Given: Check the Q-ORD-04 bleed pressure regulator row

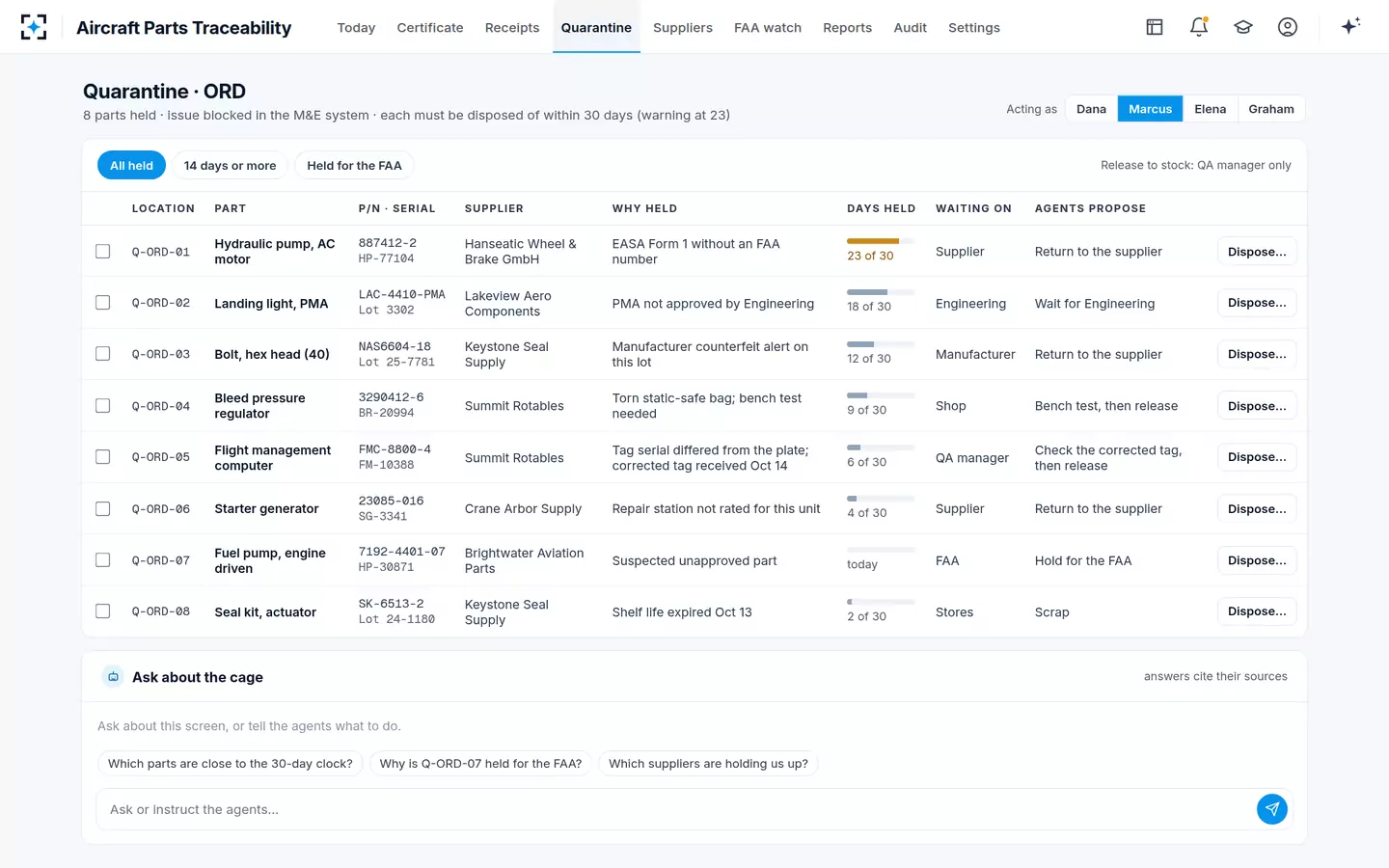Looking at the screenshot, I should coord(103,406).
